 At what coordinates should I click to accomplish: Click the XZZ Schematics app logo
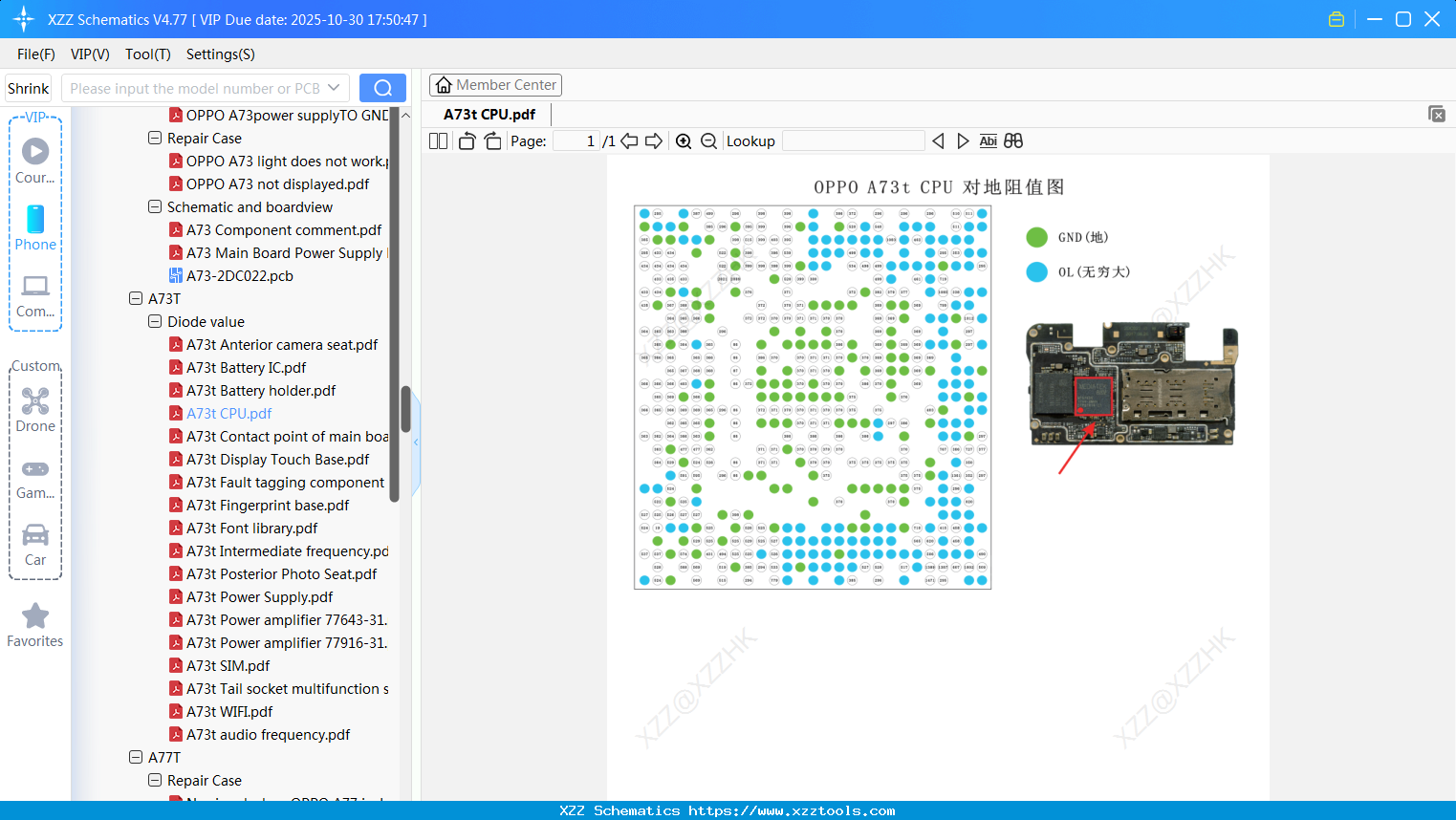pos(23,19)
